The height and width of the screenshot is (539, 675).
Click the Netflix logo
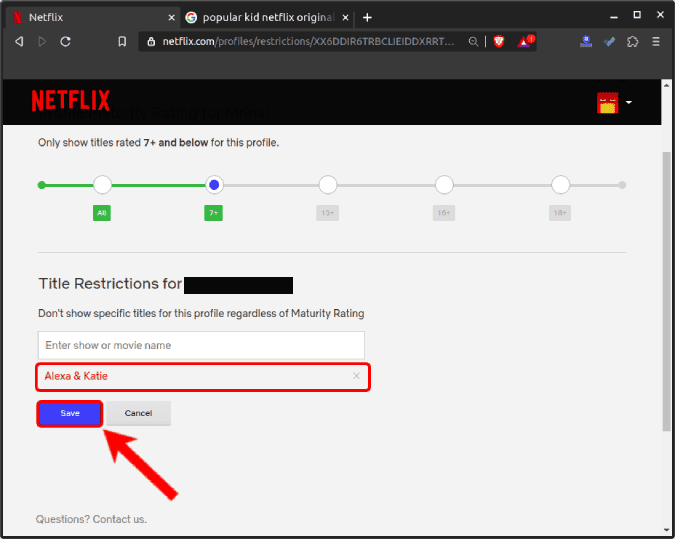click(71, 100)
